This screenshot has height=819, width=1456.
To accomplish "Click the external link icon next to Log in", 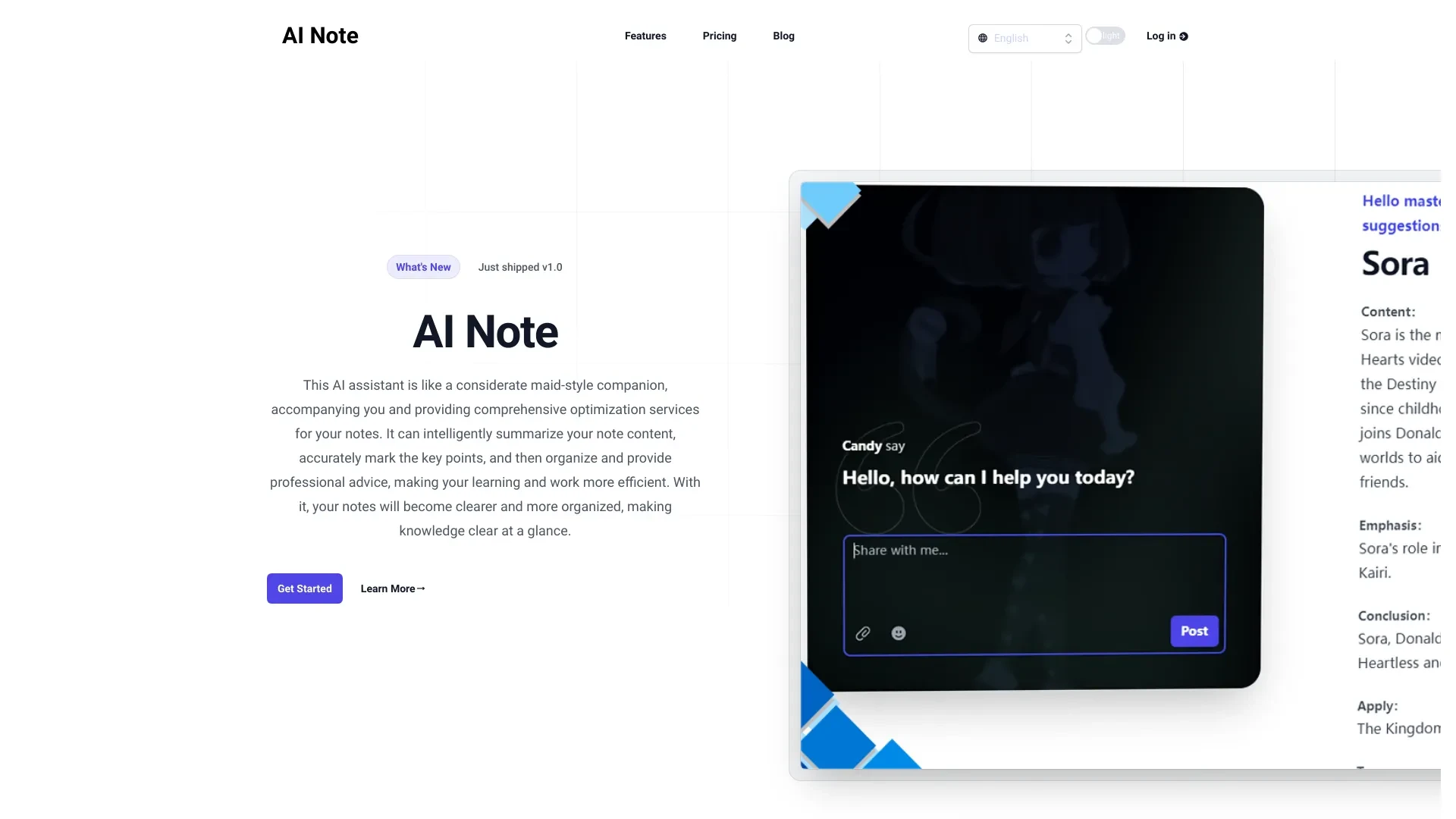I will [x=1184, y=36].
